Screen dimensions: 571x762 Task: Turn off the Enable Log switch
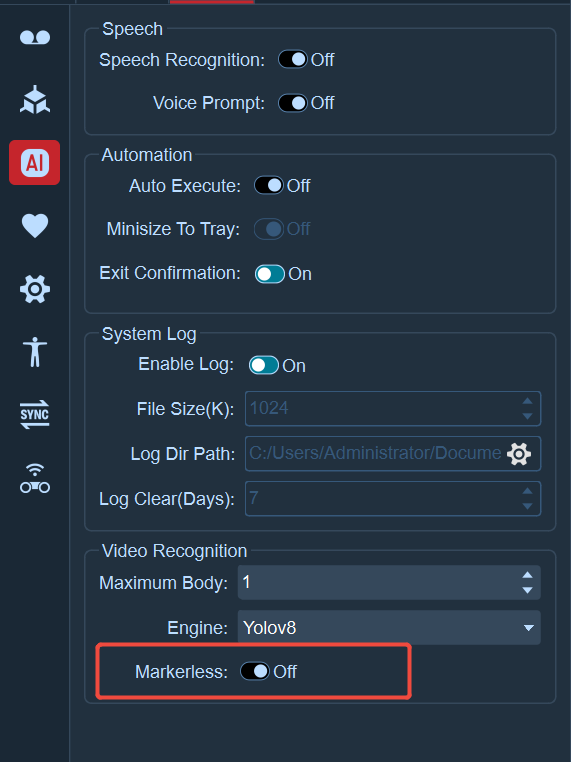(x=264, y=365)
